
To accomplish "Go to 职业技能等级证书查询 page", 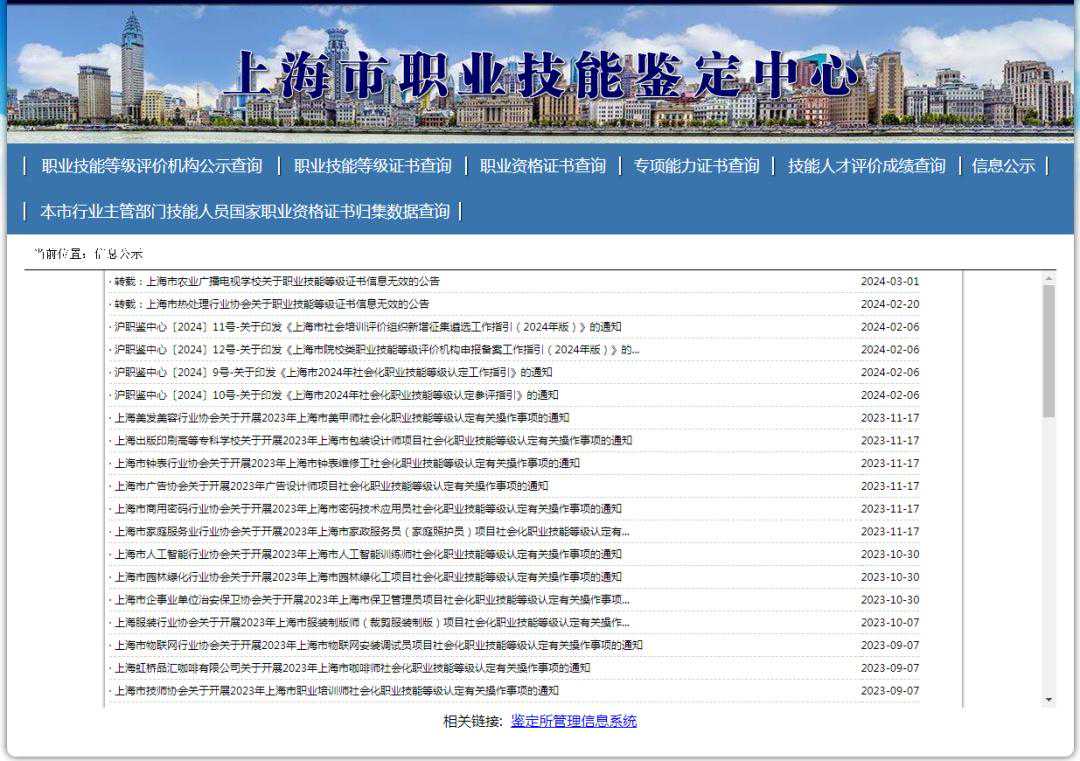I will (x=372, y=166).
